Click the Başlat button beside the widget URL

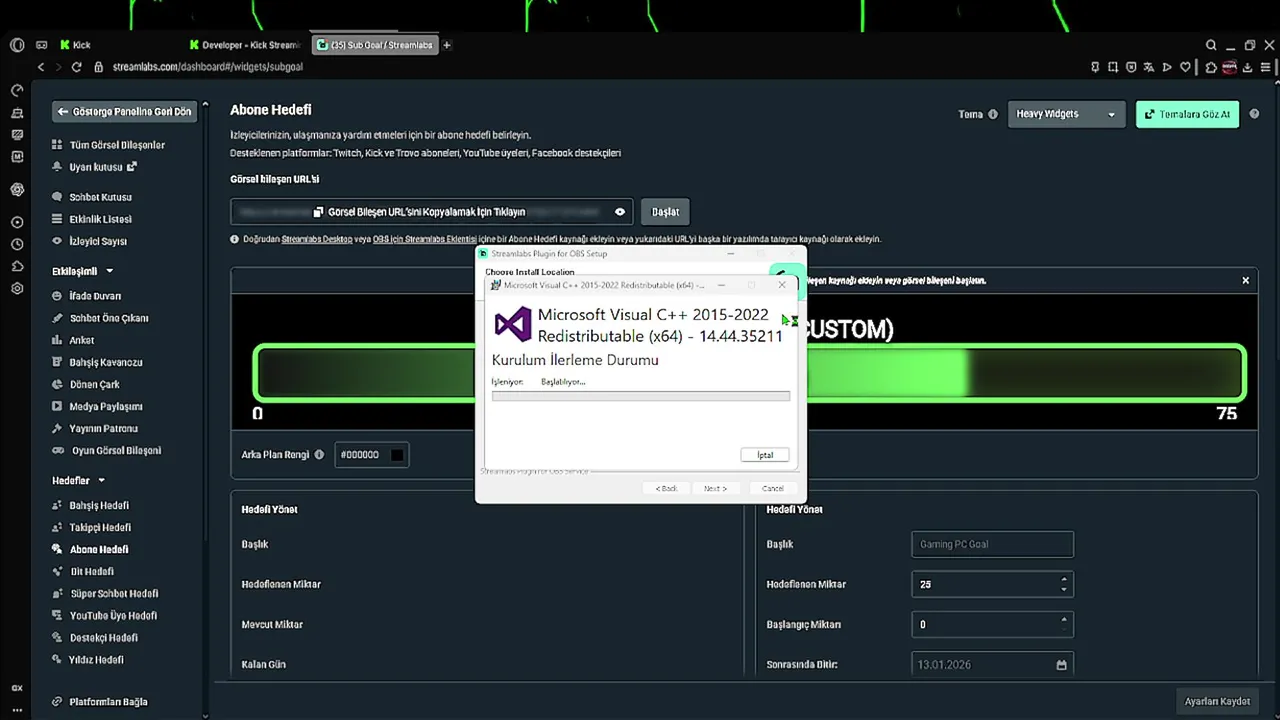pos(665,212)
